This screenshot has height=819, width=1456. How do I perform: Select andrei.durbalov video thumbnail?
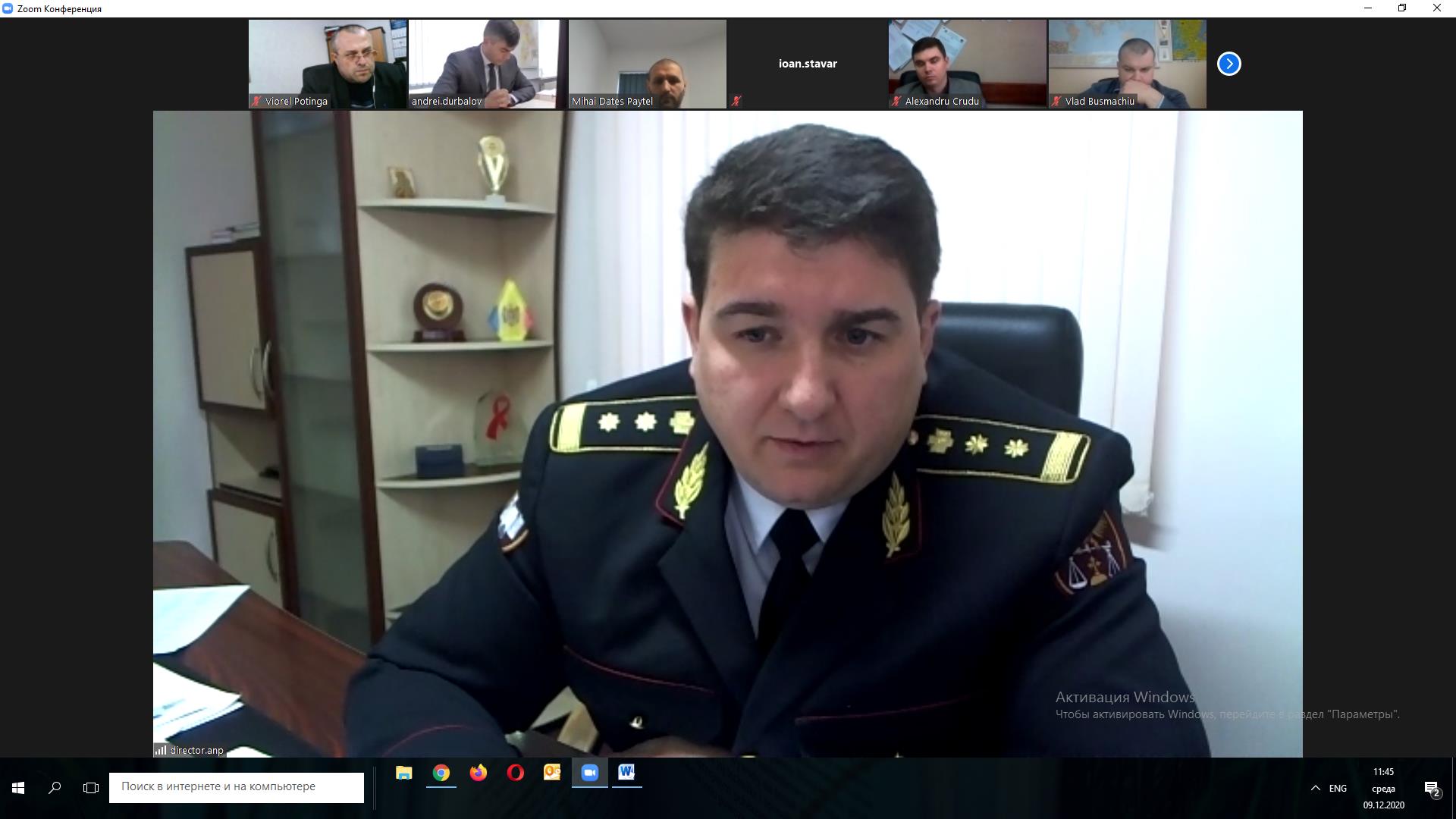(488, 64)
